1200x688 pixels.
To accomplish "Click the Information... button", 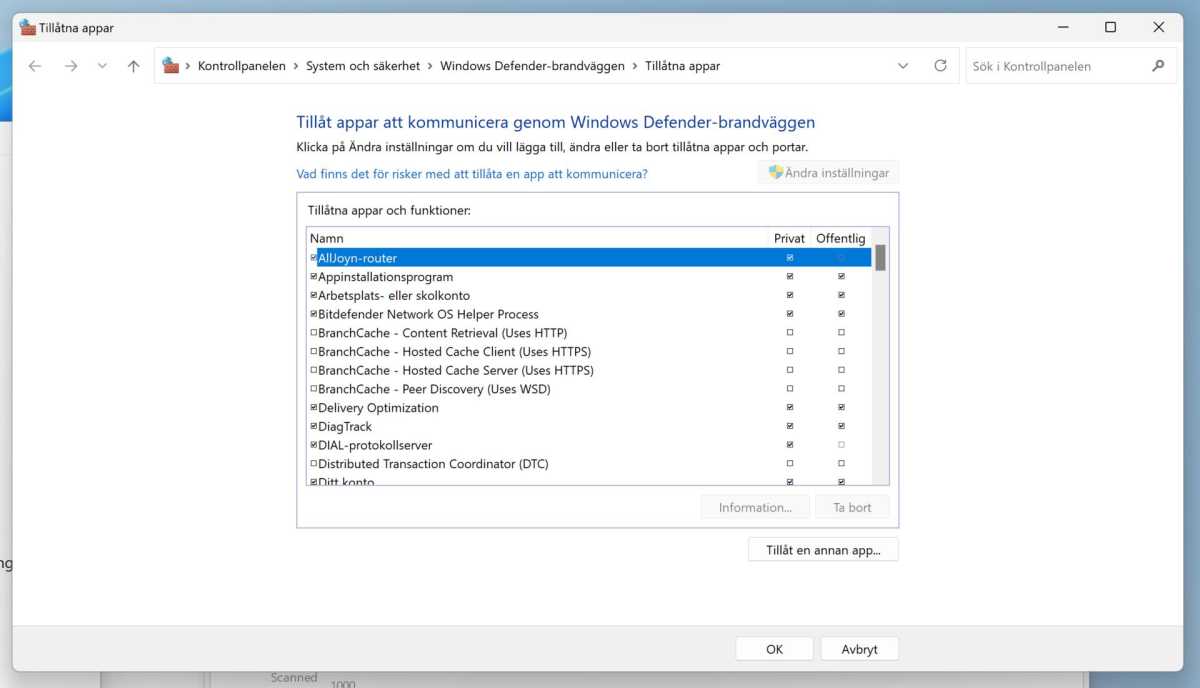I will [755, 507].
